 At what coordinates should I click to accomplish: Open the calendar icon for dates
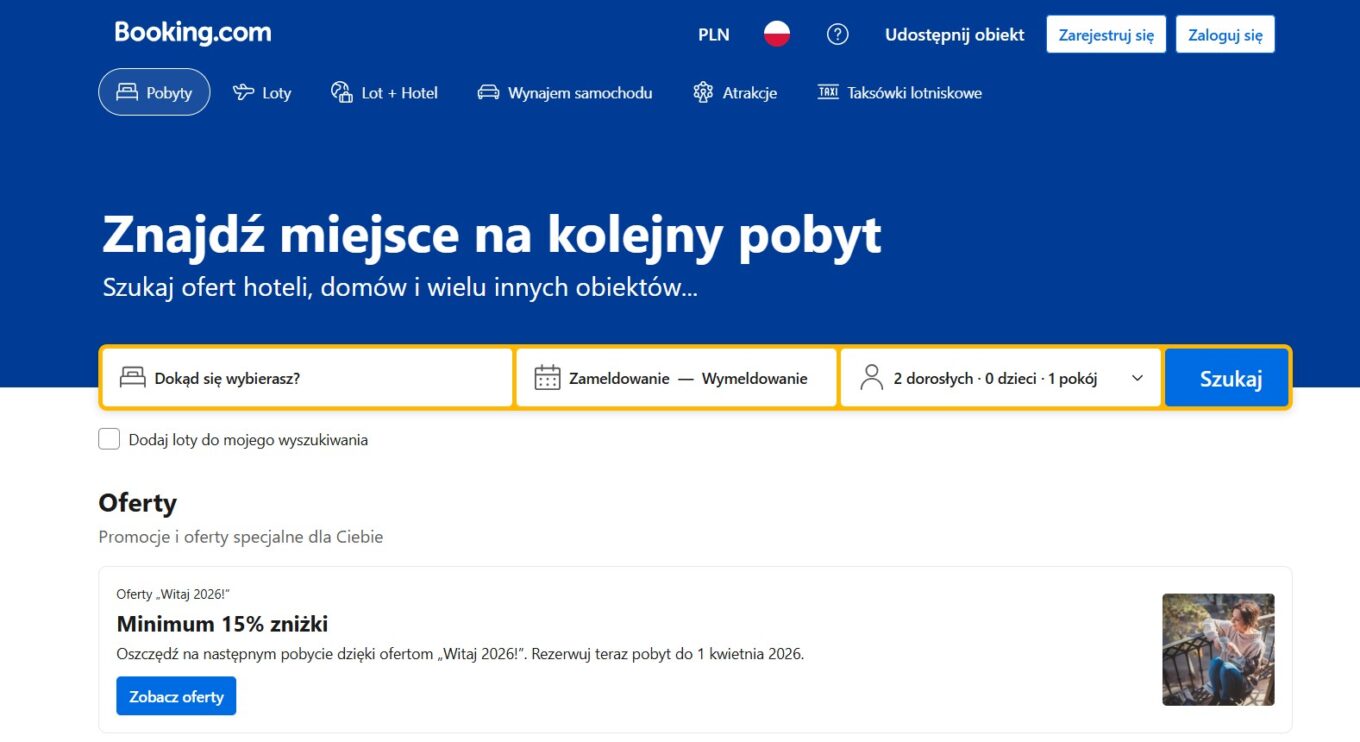point(547,377)
